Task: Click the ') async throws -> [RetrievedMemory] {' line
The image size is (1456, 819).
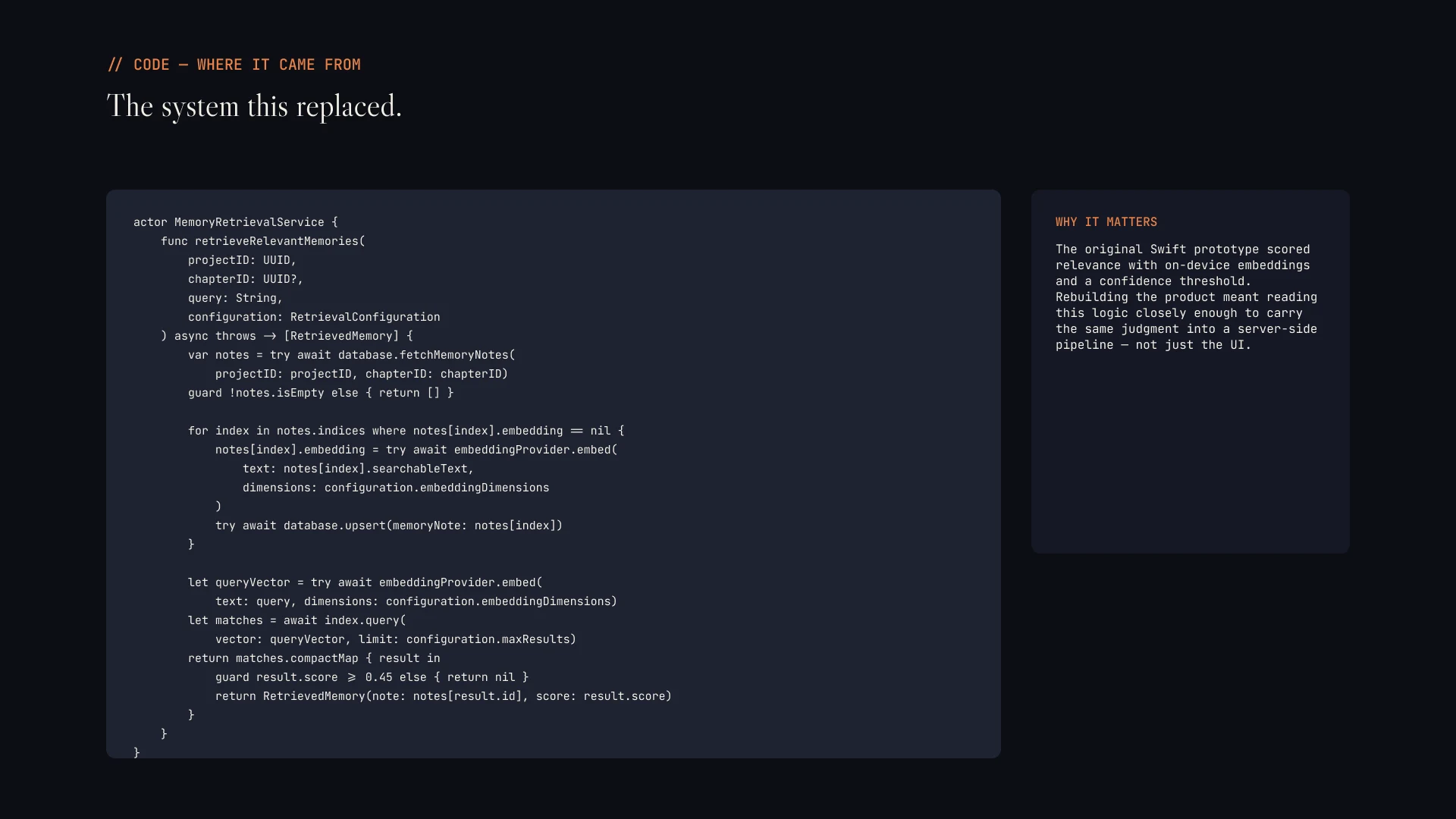Action: [x=287, y=336]
